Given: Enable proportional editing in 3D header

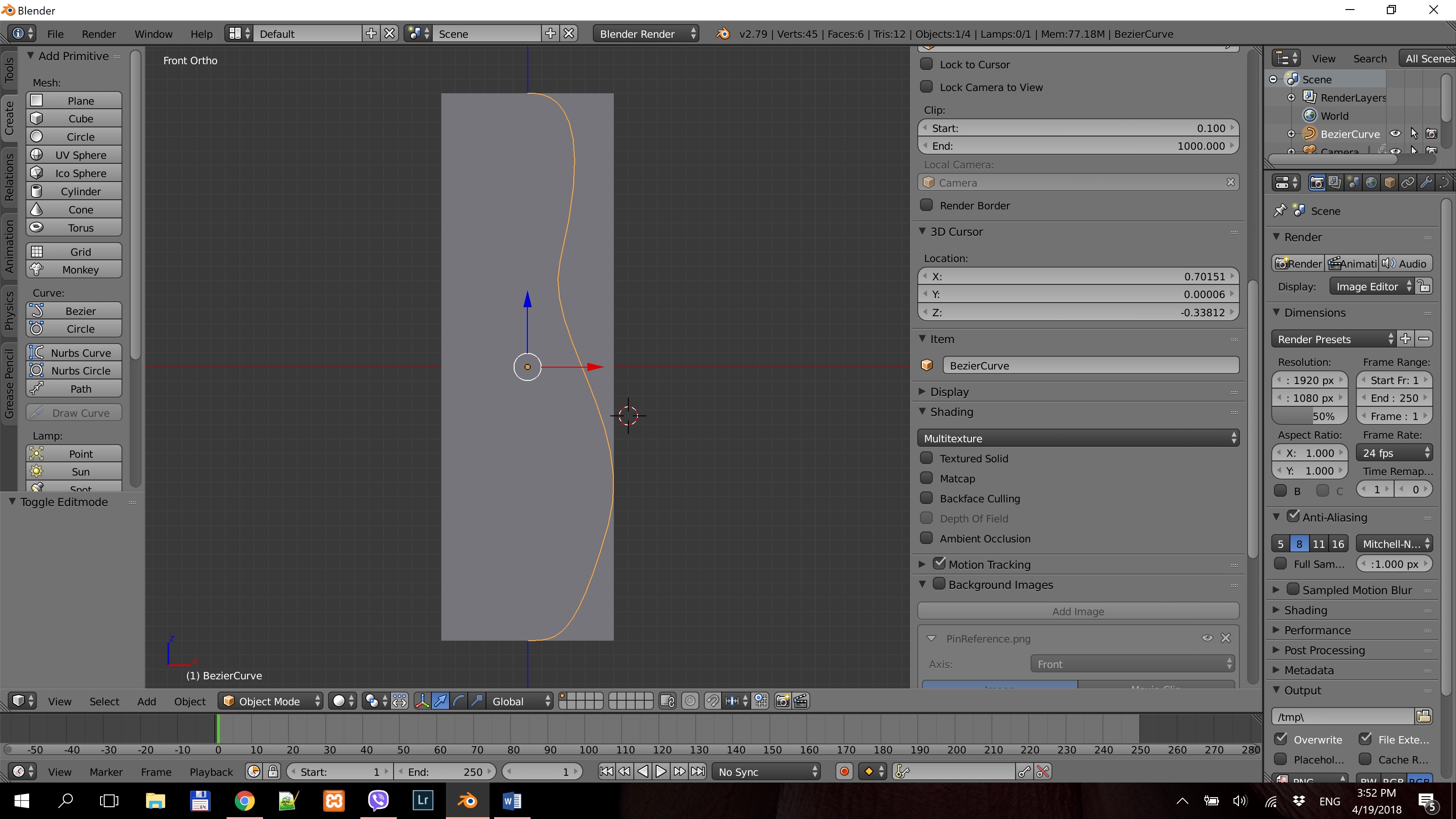Looking at the screenshot, I should [690, 701].
